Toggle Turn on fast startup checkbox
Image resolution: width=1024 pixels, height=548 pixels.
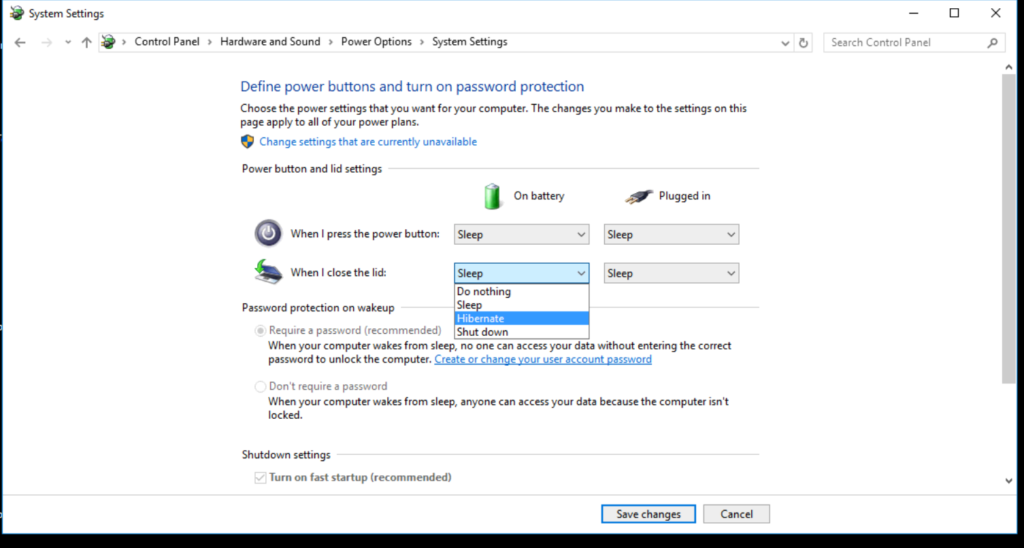[x=261, y=477]
